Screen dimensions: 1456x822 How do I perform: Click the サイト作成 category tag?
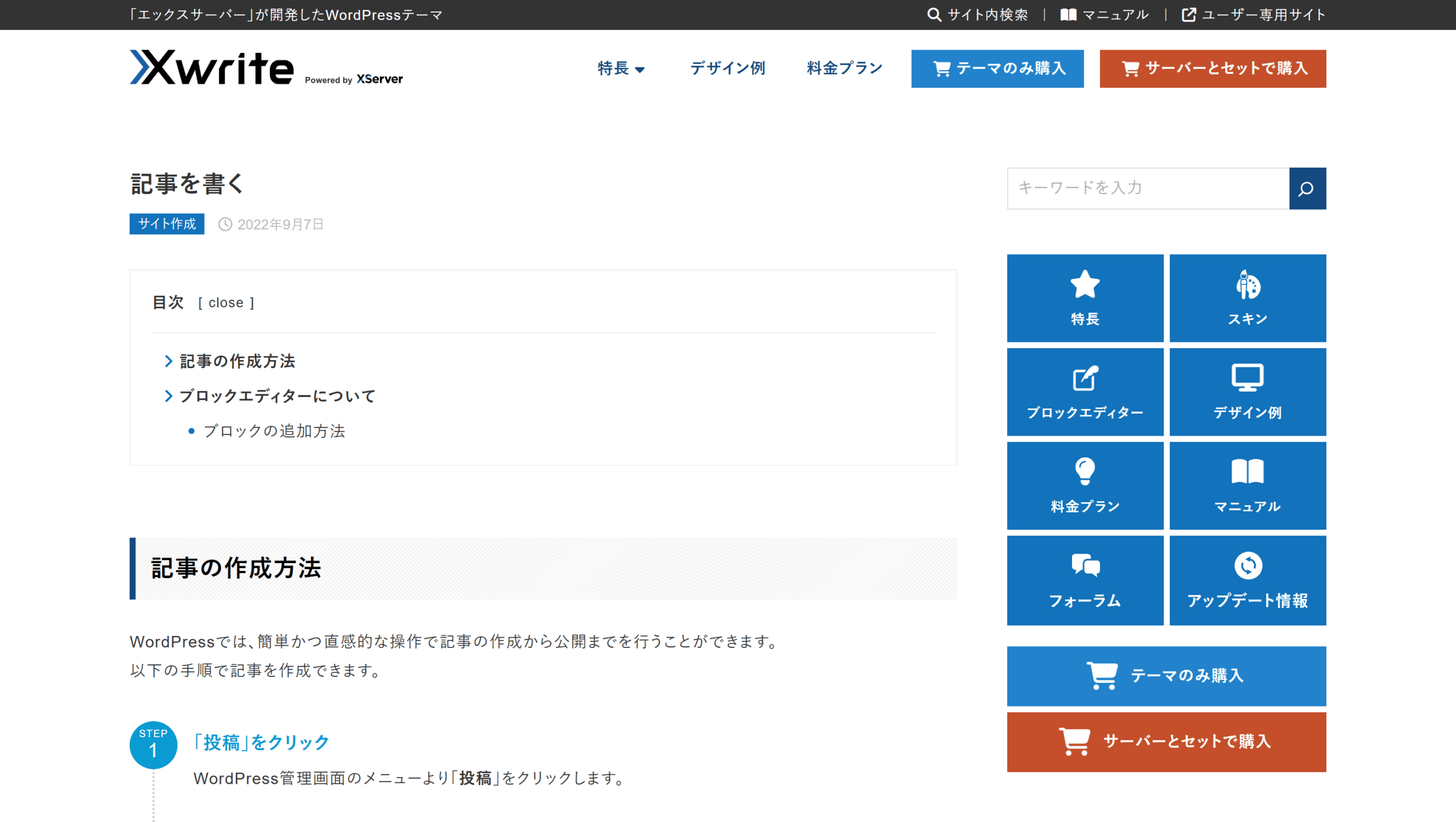click(x=167, y=224)
